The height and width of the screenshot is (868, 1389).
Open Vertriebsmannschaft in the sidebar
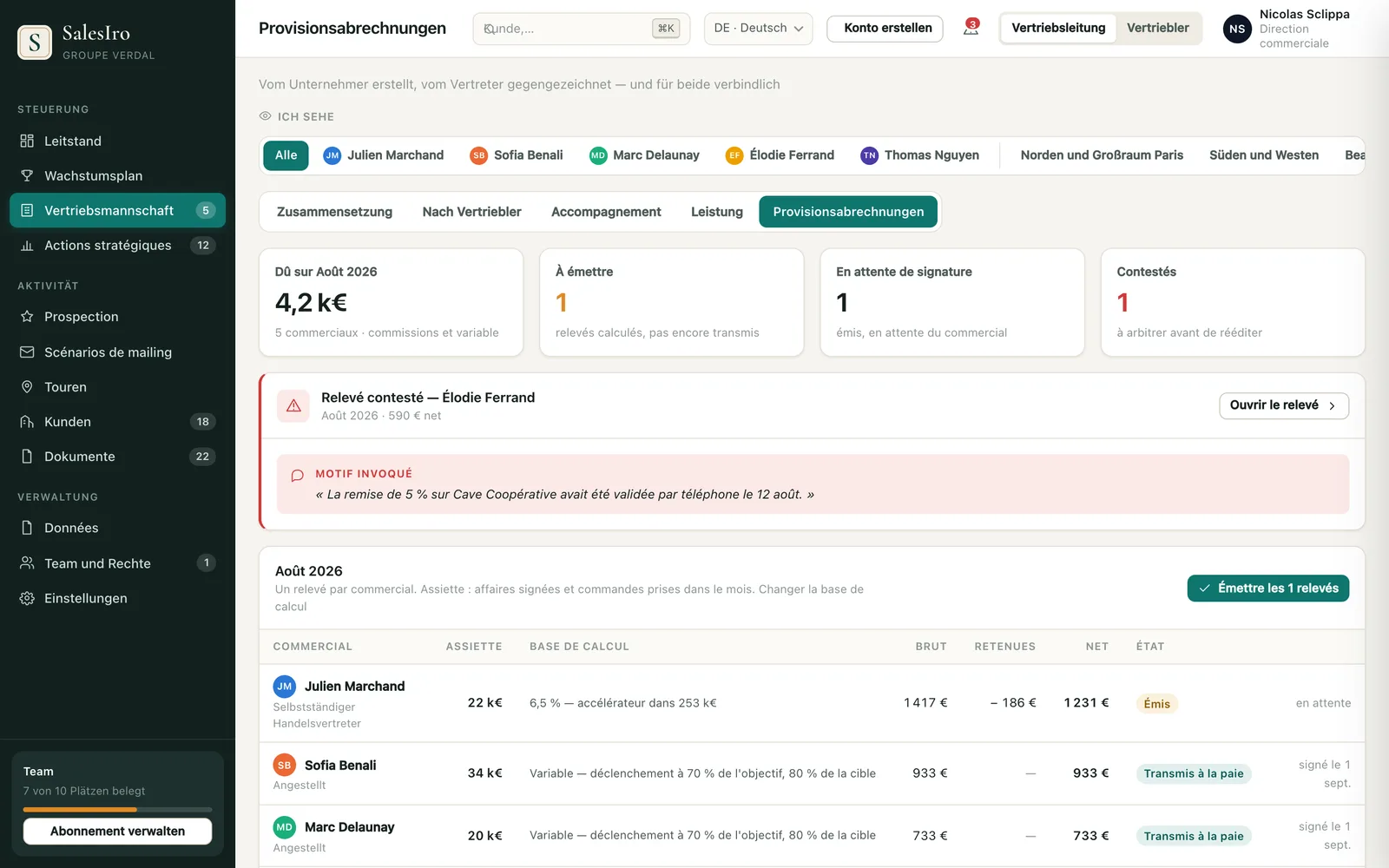coord(117,210)
